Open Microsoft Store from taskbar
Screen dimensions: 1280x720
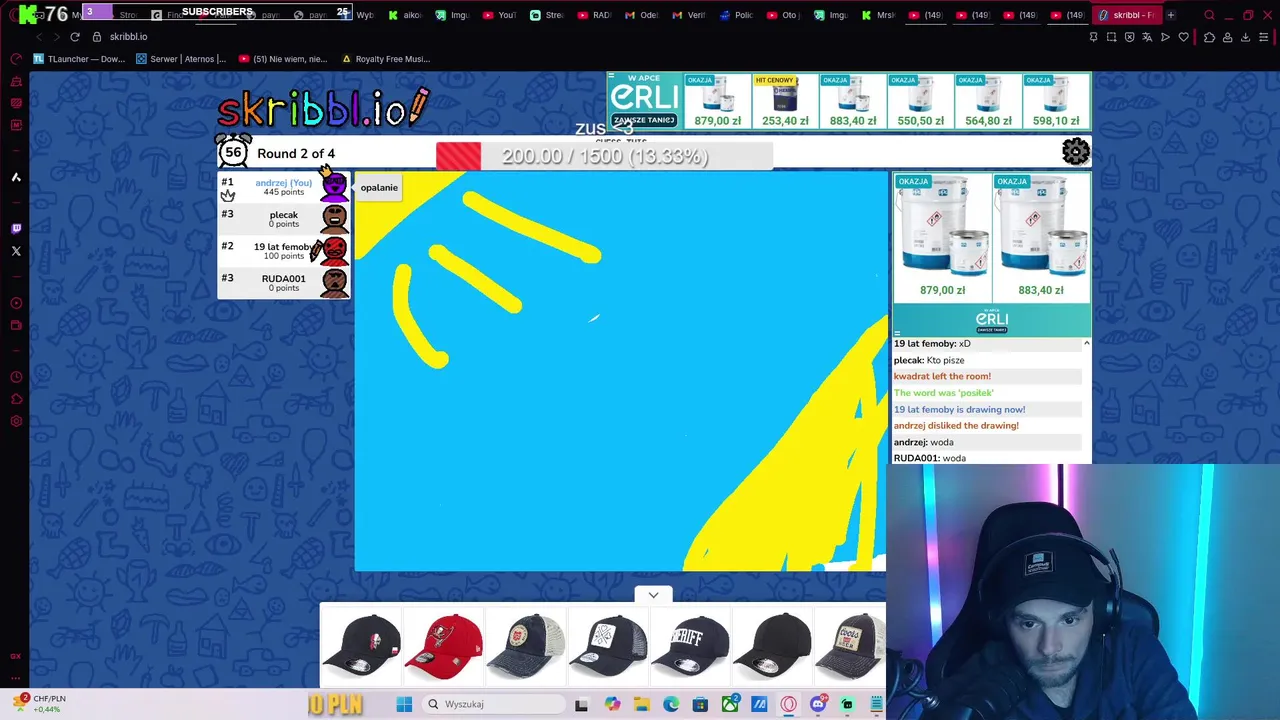click(x=701, y=704)
